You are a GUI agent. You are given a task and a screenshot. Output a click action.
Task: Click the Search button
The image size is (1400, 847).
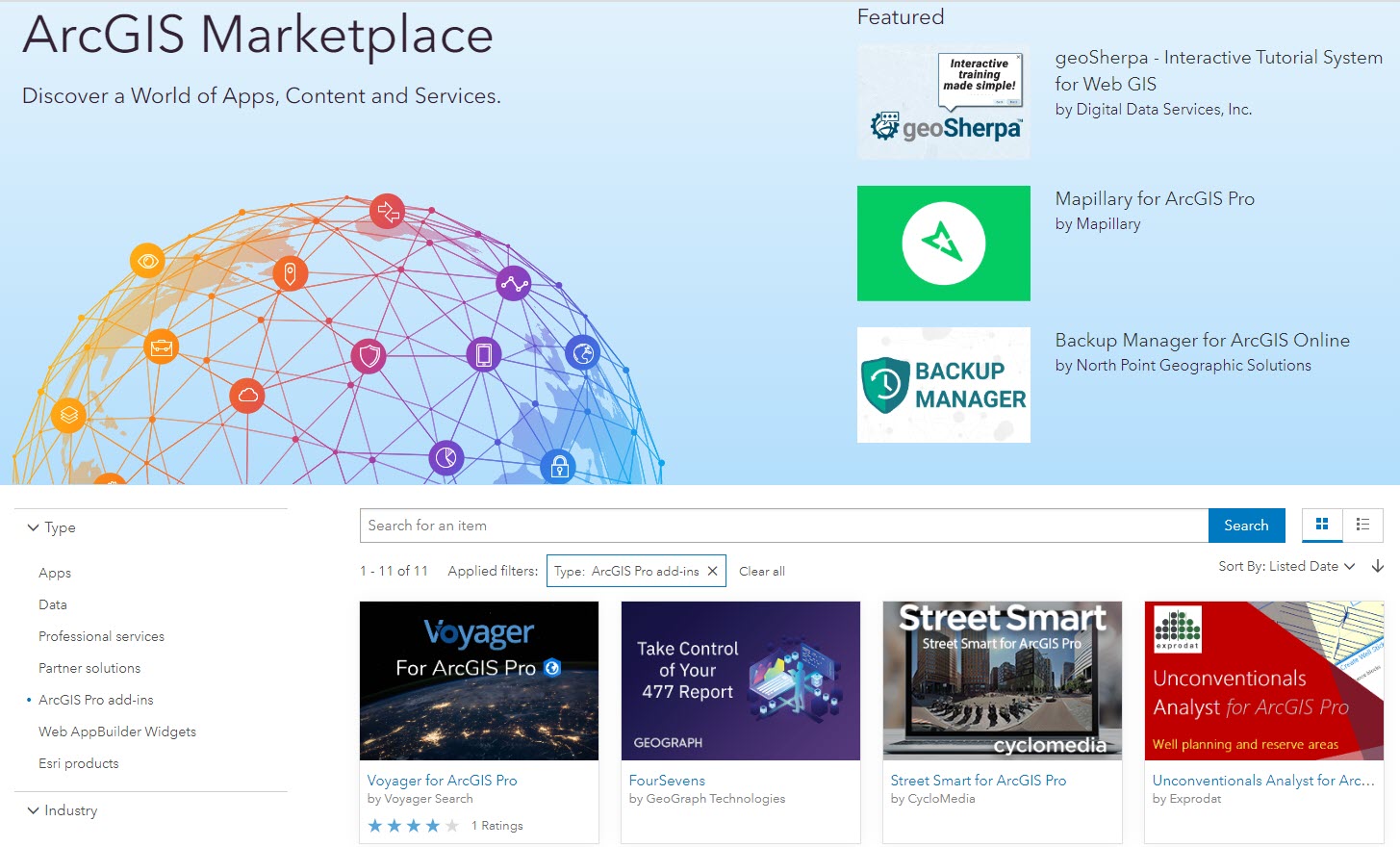coord(1246,526)
